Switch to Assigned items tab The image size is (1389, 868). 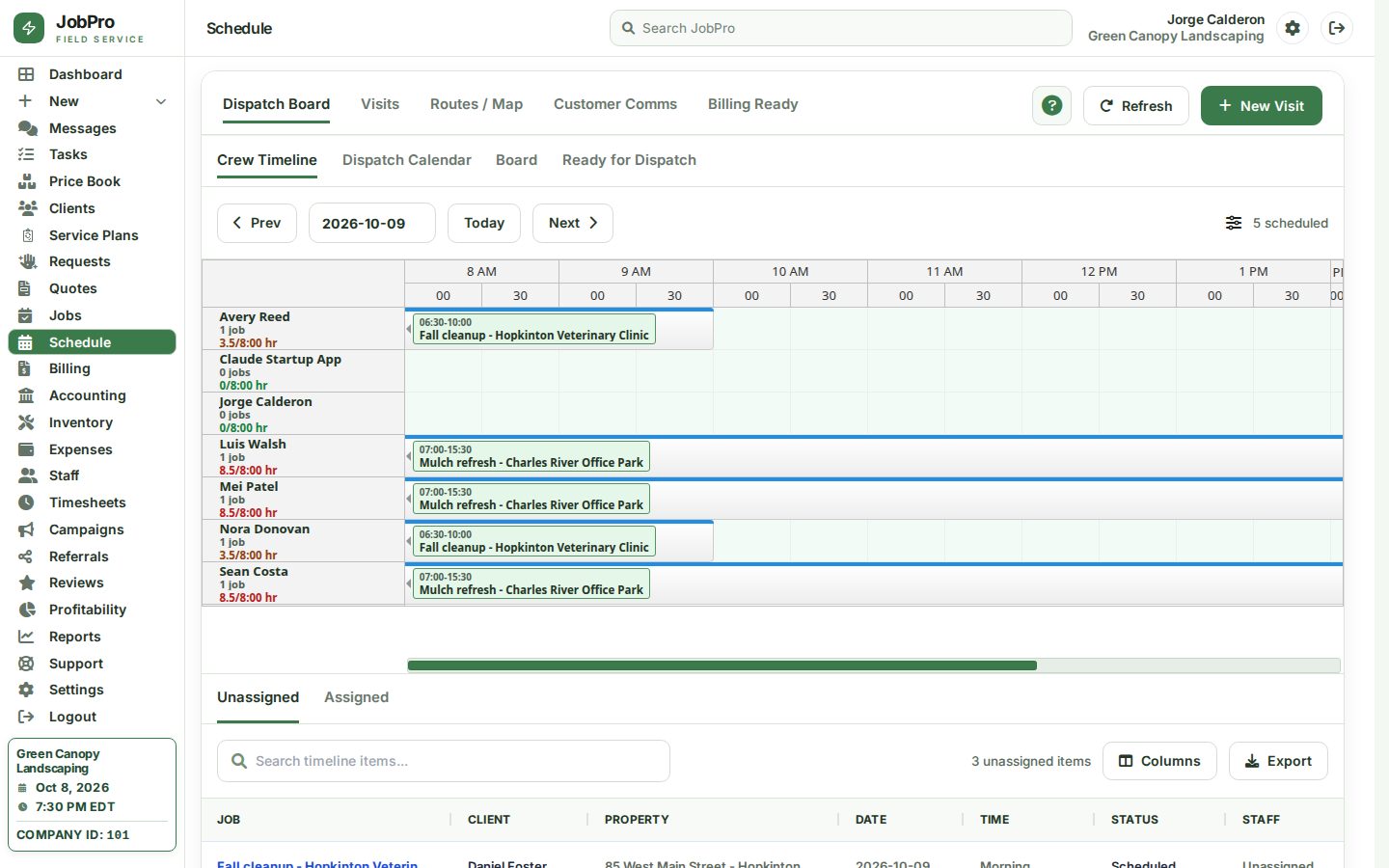coord(356,697)
